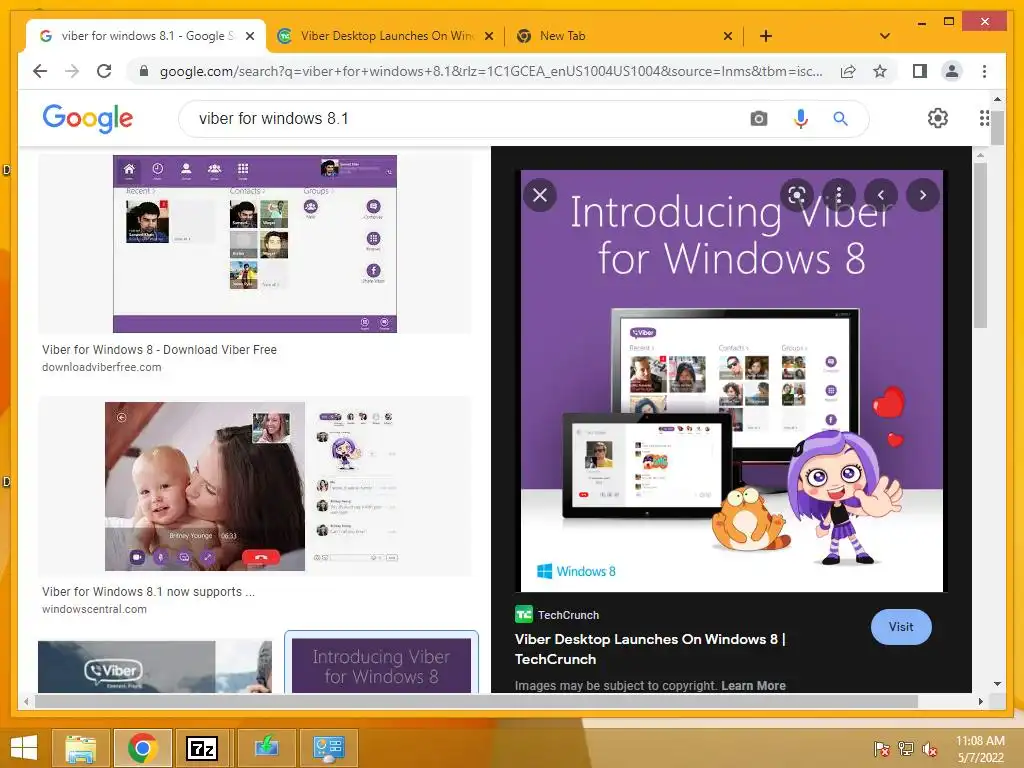The image size is (1024, 768).
Task: Open the Chrome three-dot menu
Action: click(x=984, y=71)
